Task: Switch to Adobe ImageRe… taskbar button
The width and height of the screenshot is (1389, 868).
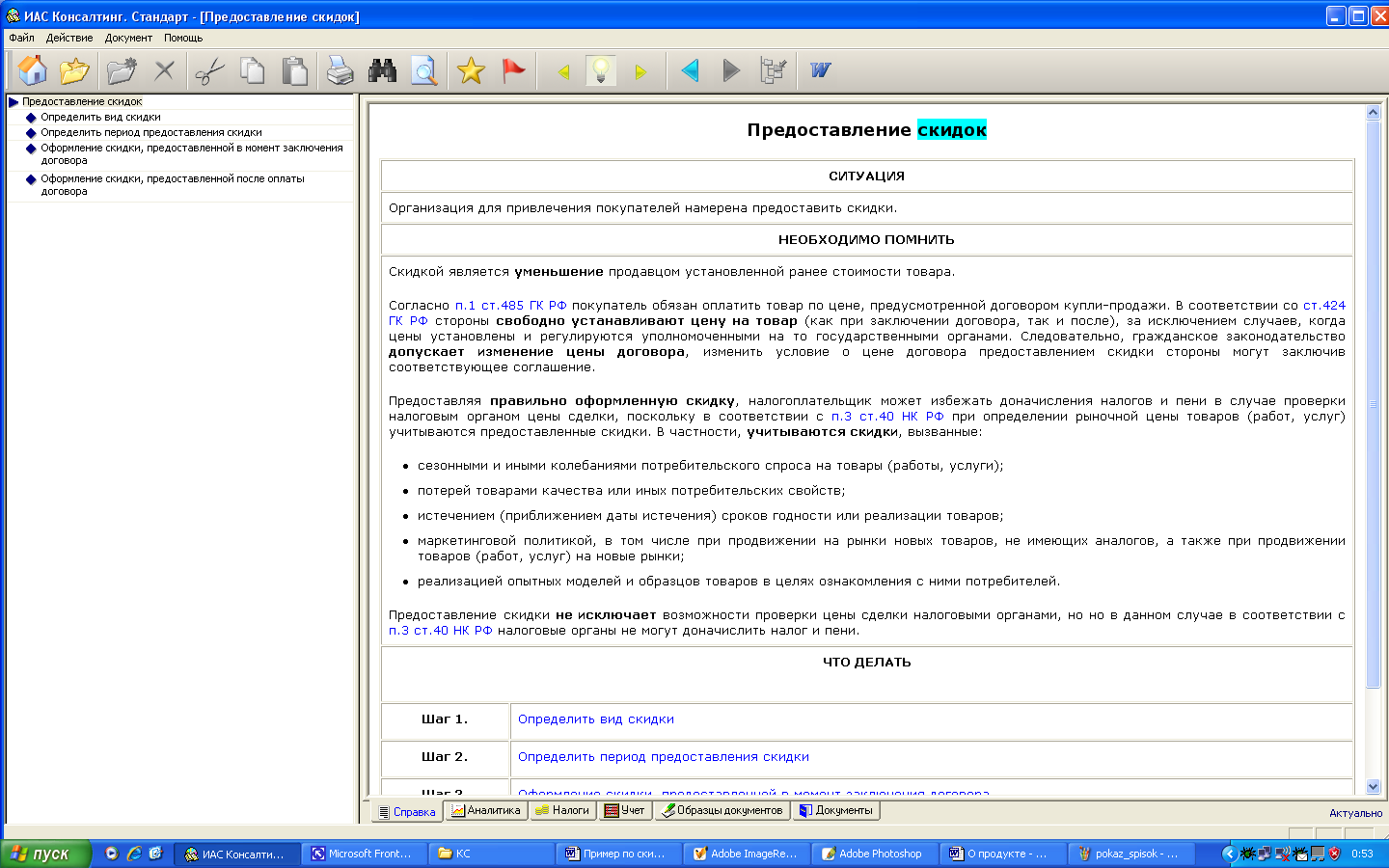Action: [x=747, y=854]
